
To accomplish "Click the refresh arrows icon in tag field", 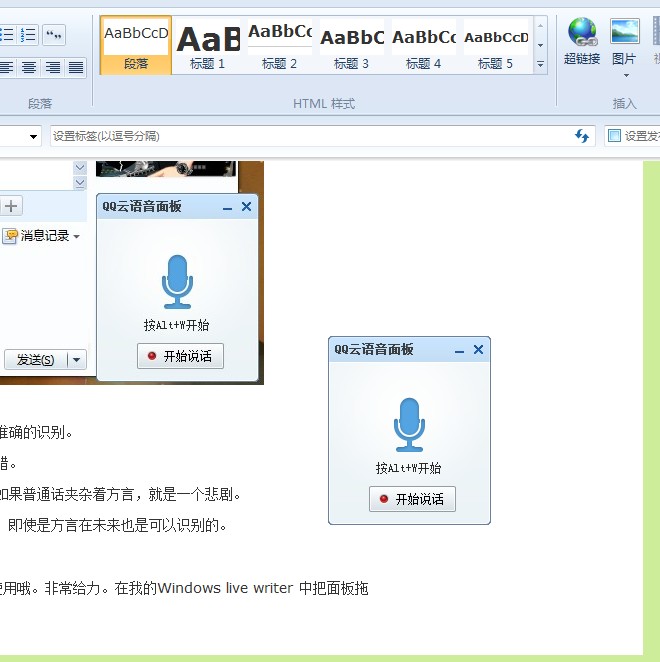I will (582, 136).
